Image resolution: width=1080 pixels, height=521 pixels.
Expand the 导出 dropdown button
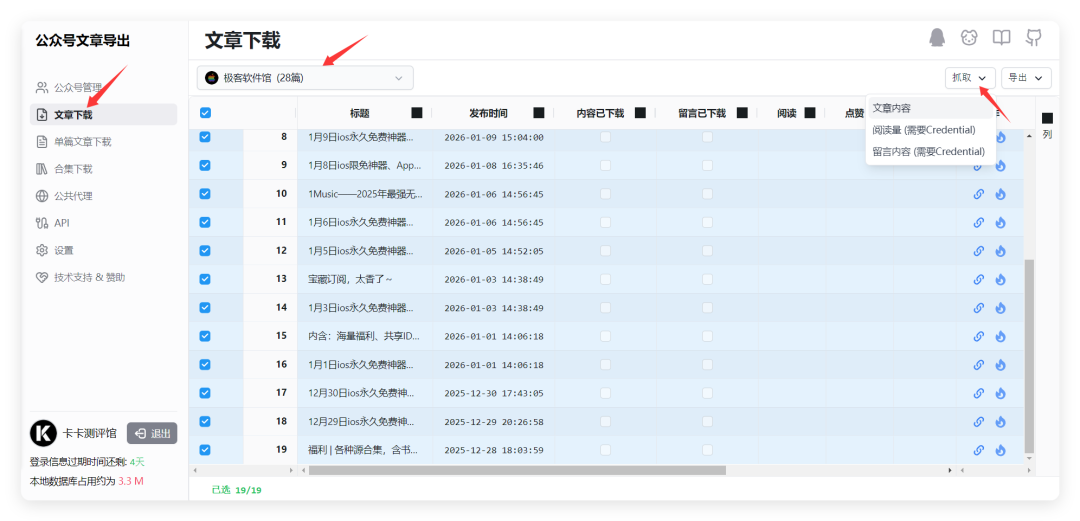[x=1026, y=78]
